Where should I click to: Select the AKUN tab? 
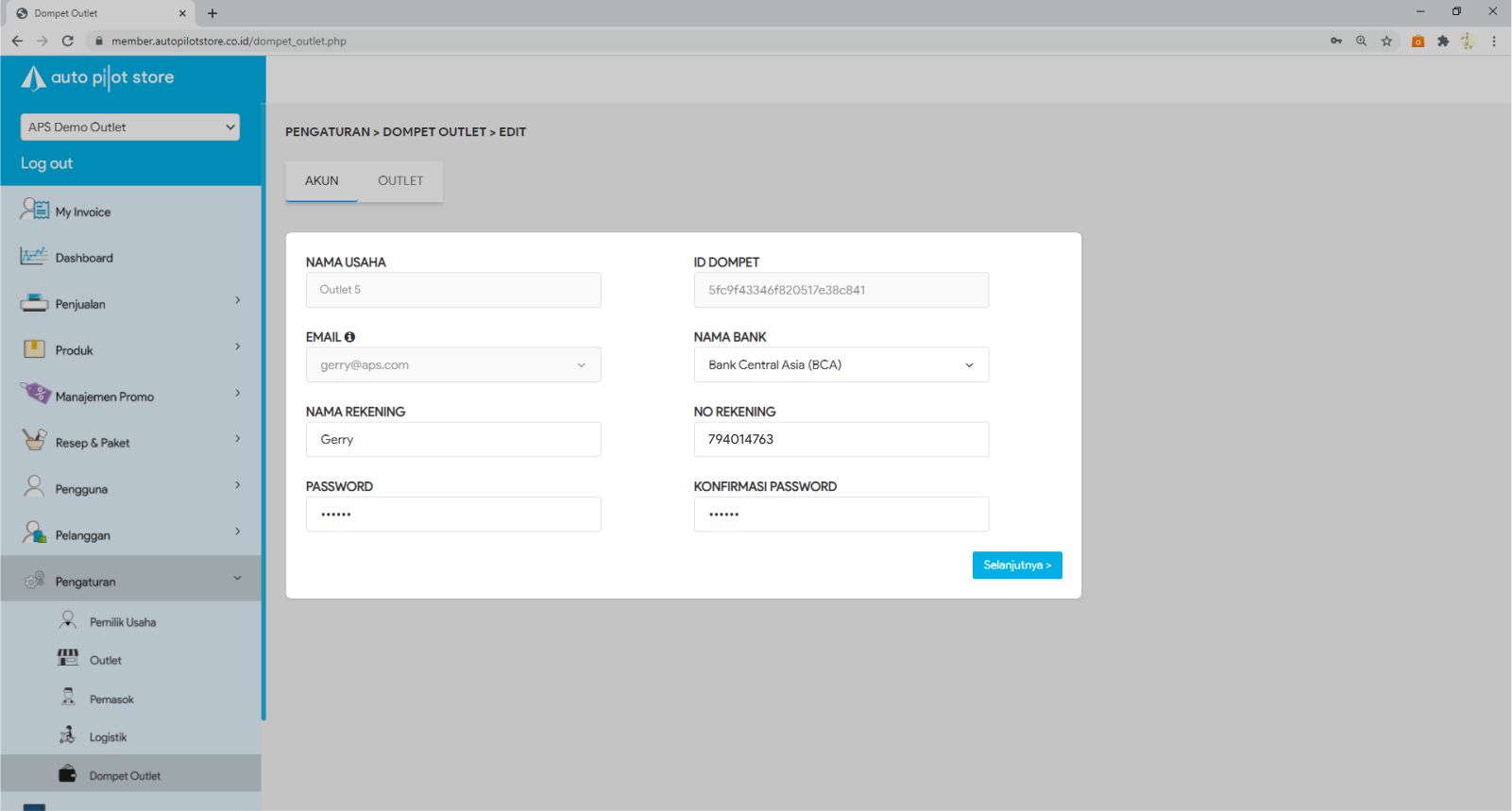(x=321, y=181)
